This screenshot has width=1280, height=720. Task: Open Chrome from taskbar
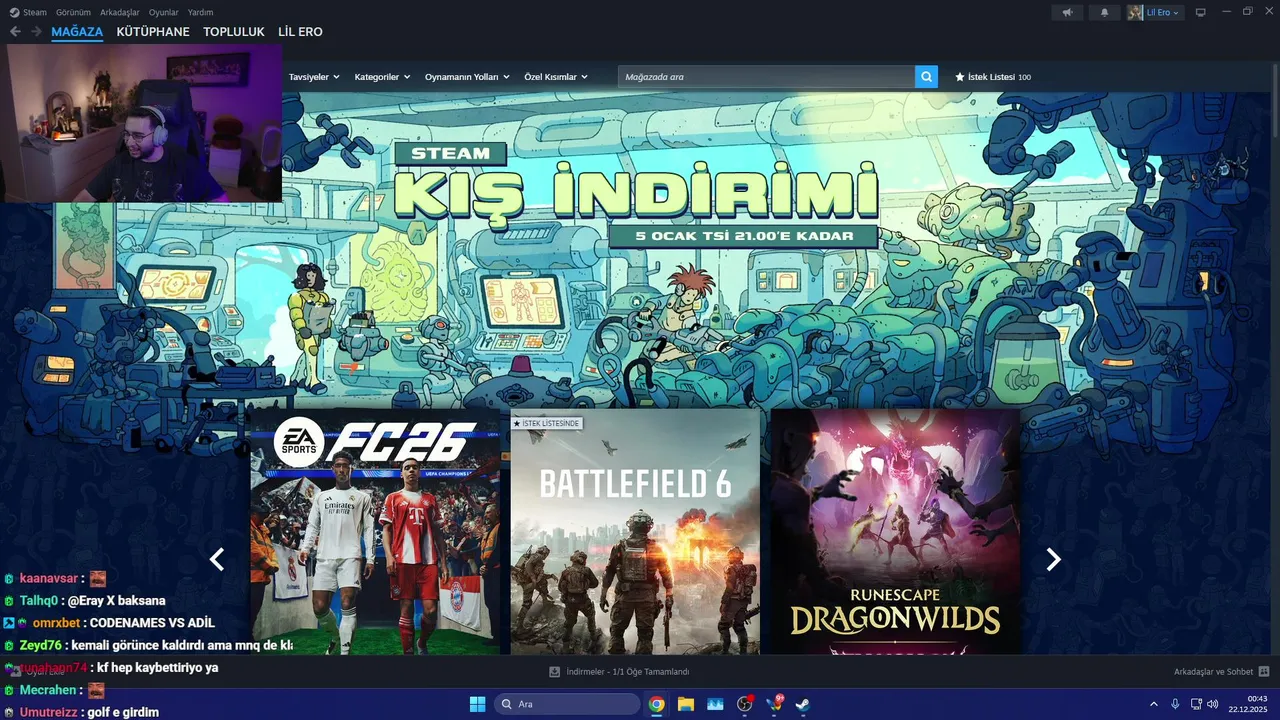tap(656, 704)
